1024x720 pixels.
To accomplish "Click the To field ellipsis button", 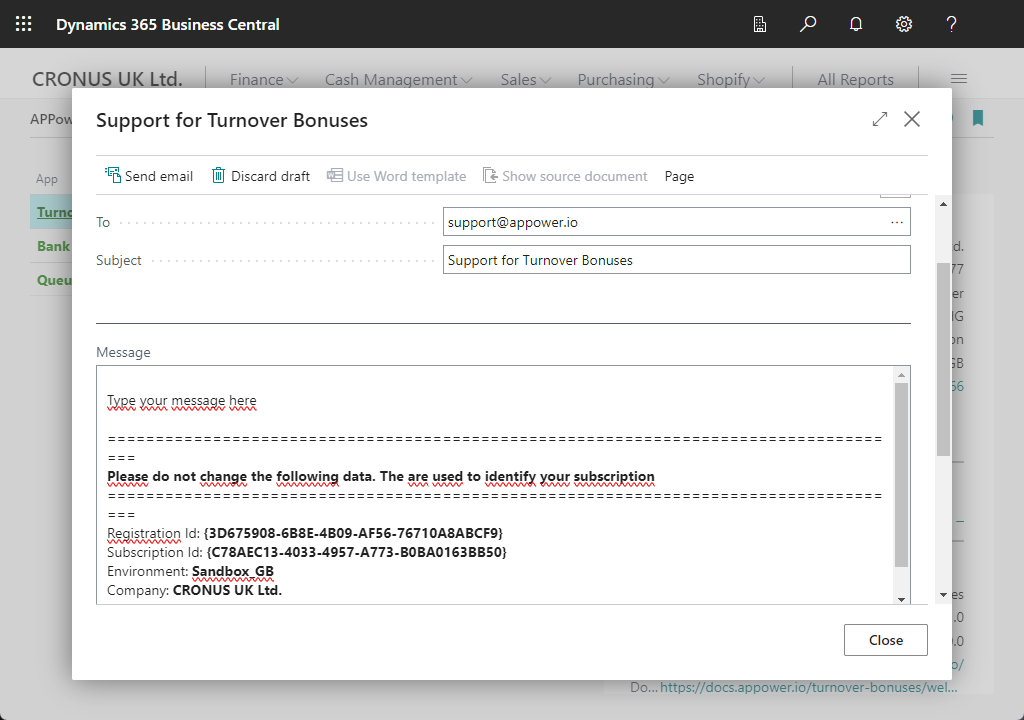I will 896,222.
